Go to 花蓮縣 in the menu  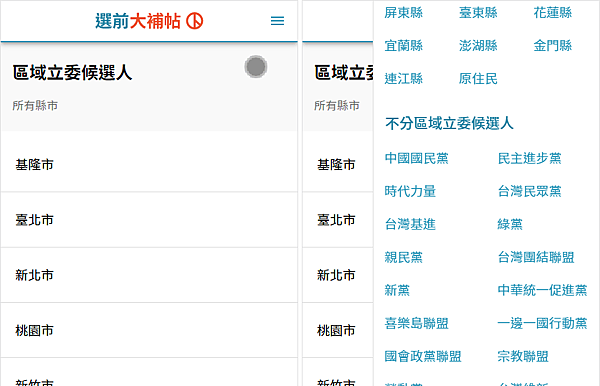coord(553,13)
